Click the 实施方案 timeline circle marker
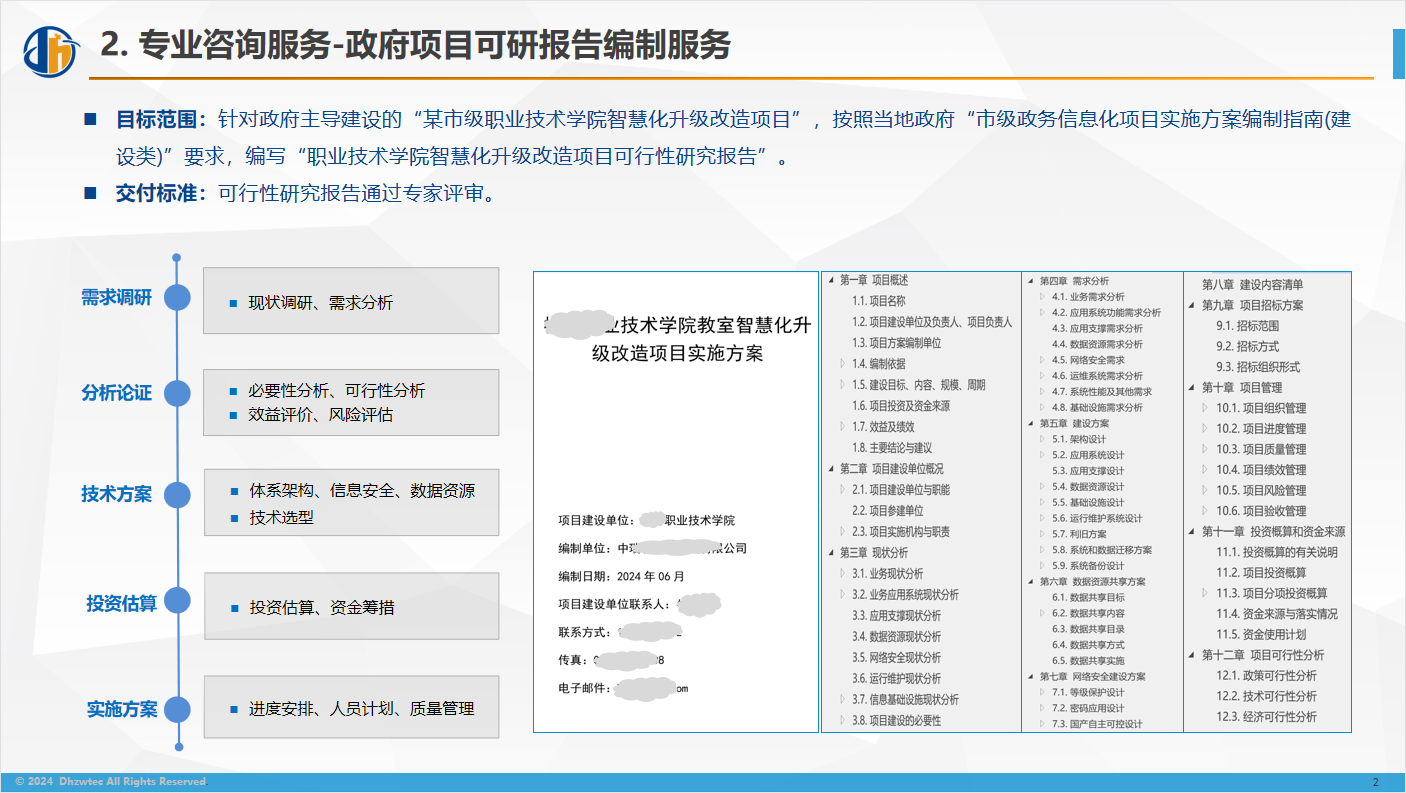 tap(177, 709)
